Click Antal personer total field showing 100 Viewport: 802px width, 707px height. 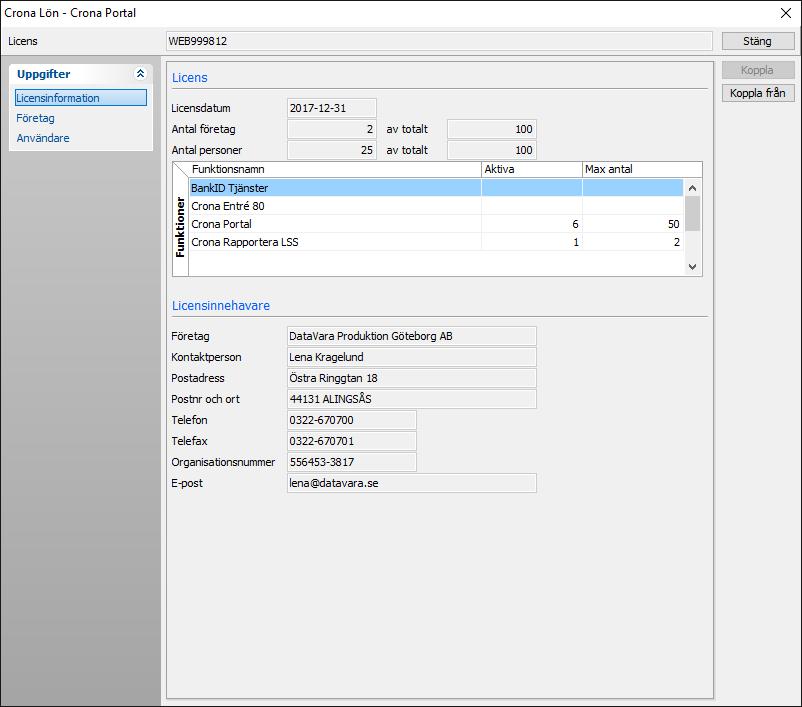tap(492, 150)
